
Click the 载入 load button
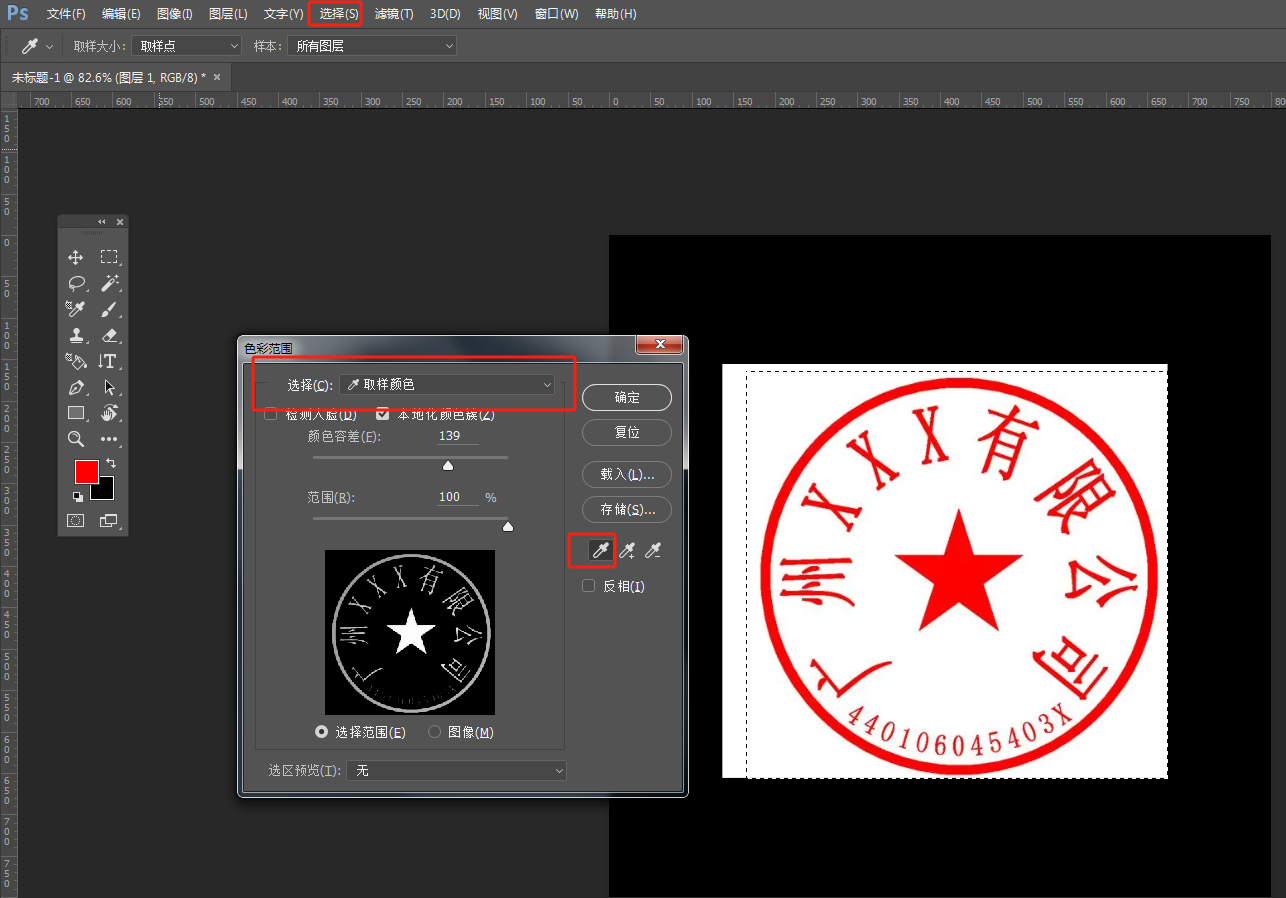pos(627,474)
